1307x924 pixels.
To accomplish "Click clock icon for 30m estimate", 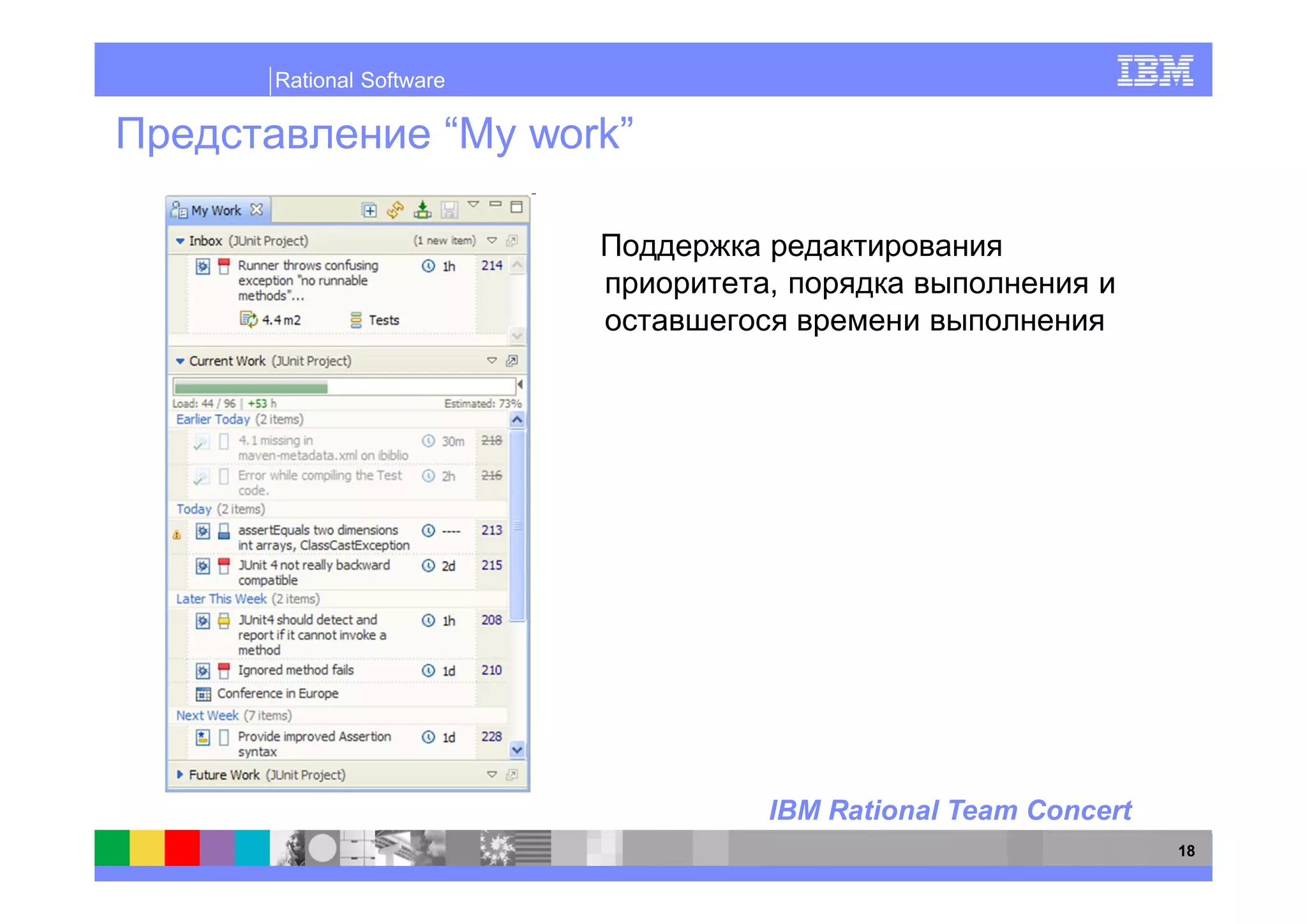I will tap(428, 441).
